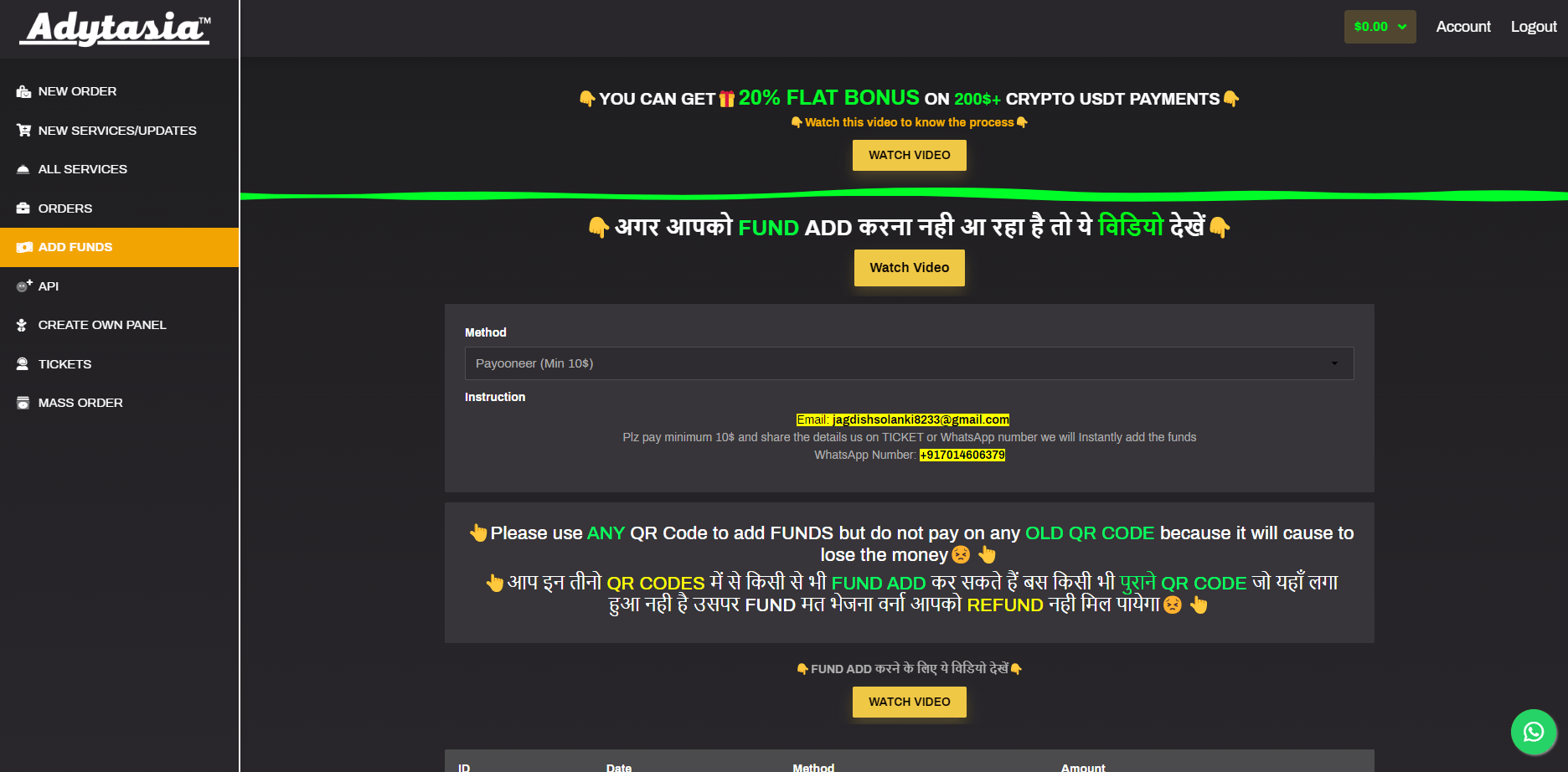Expand the $0.00 balance dropdown
Image resolution: width=1568 pixels, height=772 pixels.
[x=1380, y=27]
